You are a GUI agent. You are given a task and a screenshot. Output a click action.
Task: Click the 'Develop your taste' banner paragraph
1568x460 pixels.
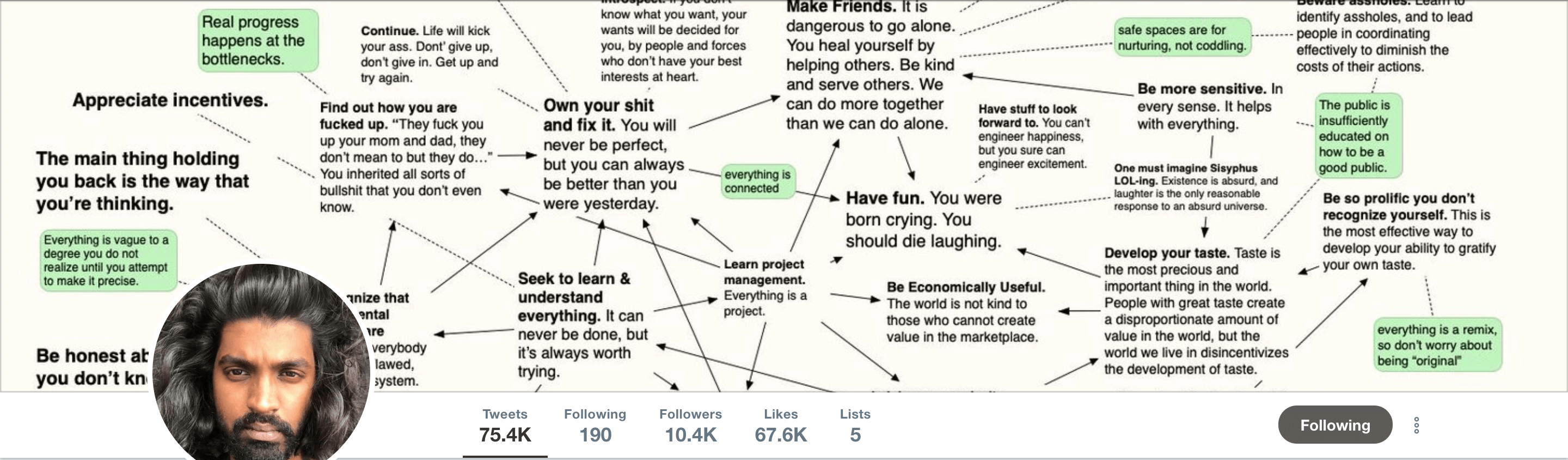[1196, 311]
